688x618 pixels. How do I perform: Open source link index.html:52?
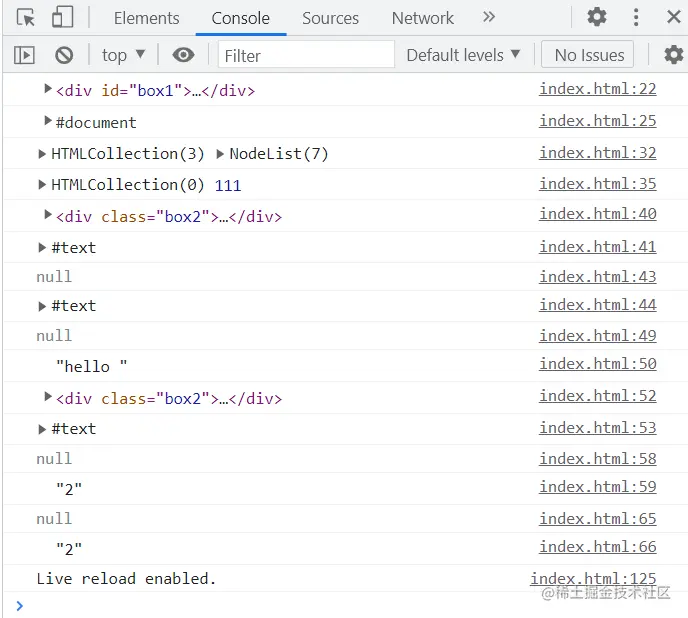pyautogui.click(x=598, y=396)
